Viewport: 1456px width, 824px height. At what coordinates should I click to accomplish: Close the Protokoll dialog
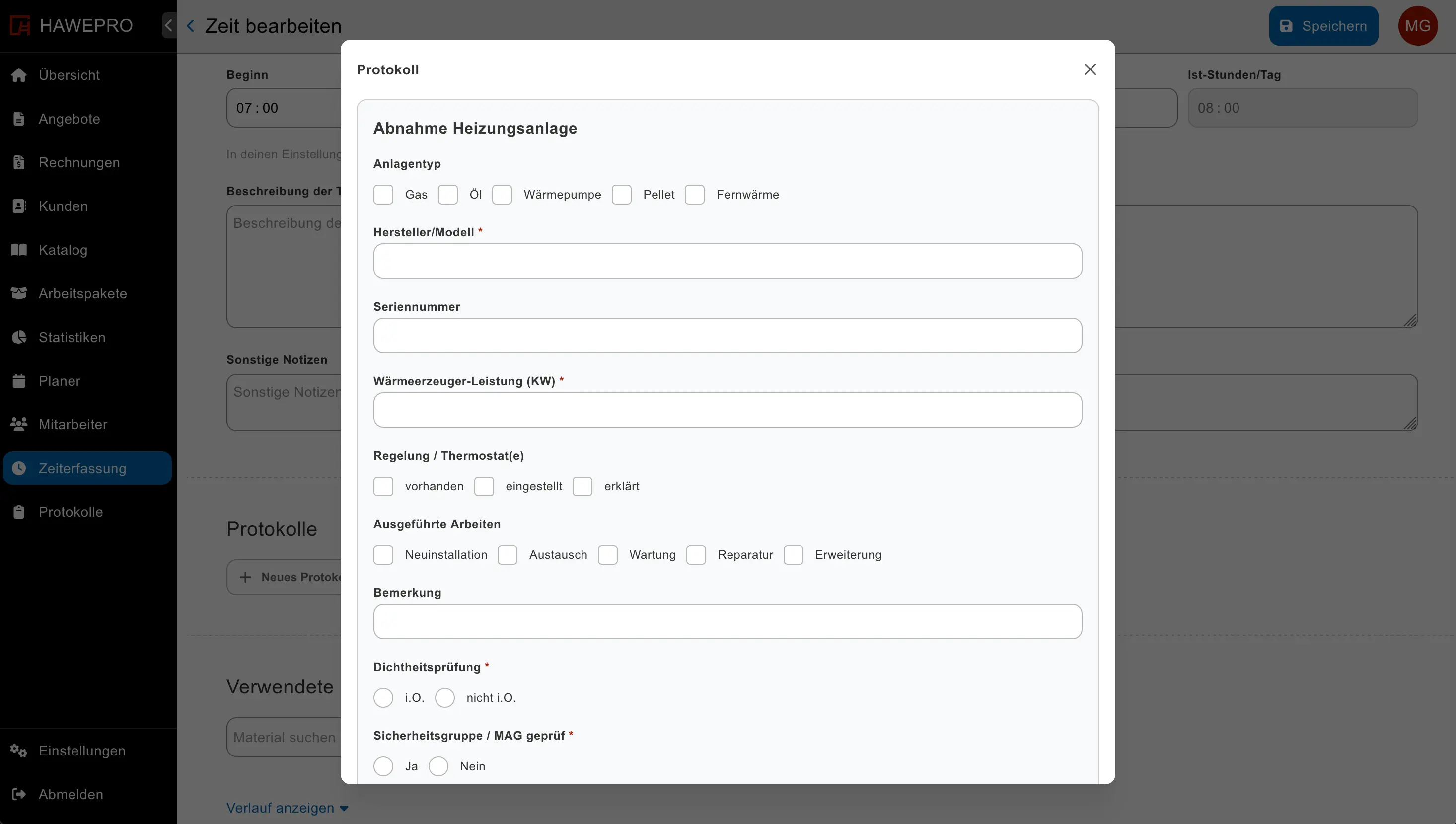pos(1090,69)
